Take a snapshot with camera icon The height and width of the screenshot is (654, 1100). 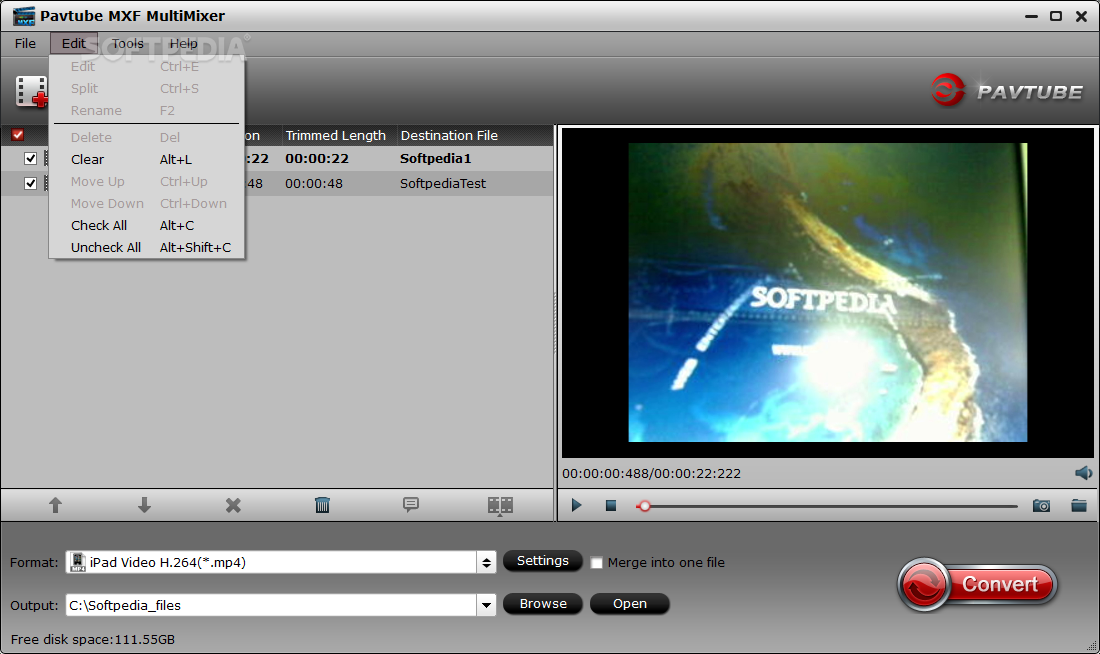pos(1041,505)
